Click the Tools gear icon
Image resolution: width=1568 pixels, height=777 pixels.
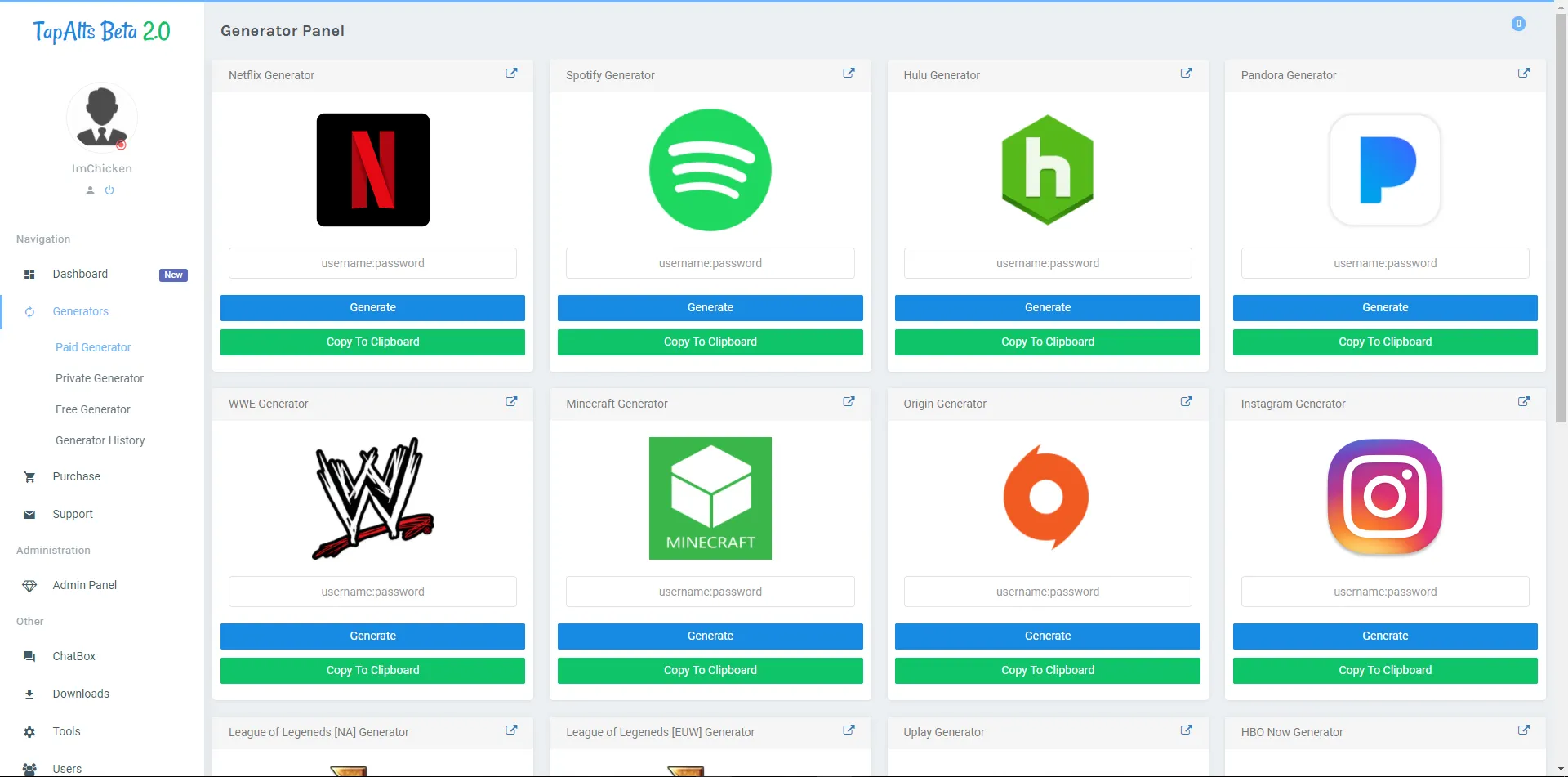(x=29, y=732)
